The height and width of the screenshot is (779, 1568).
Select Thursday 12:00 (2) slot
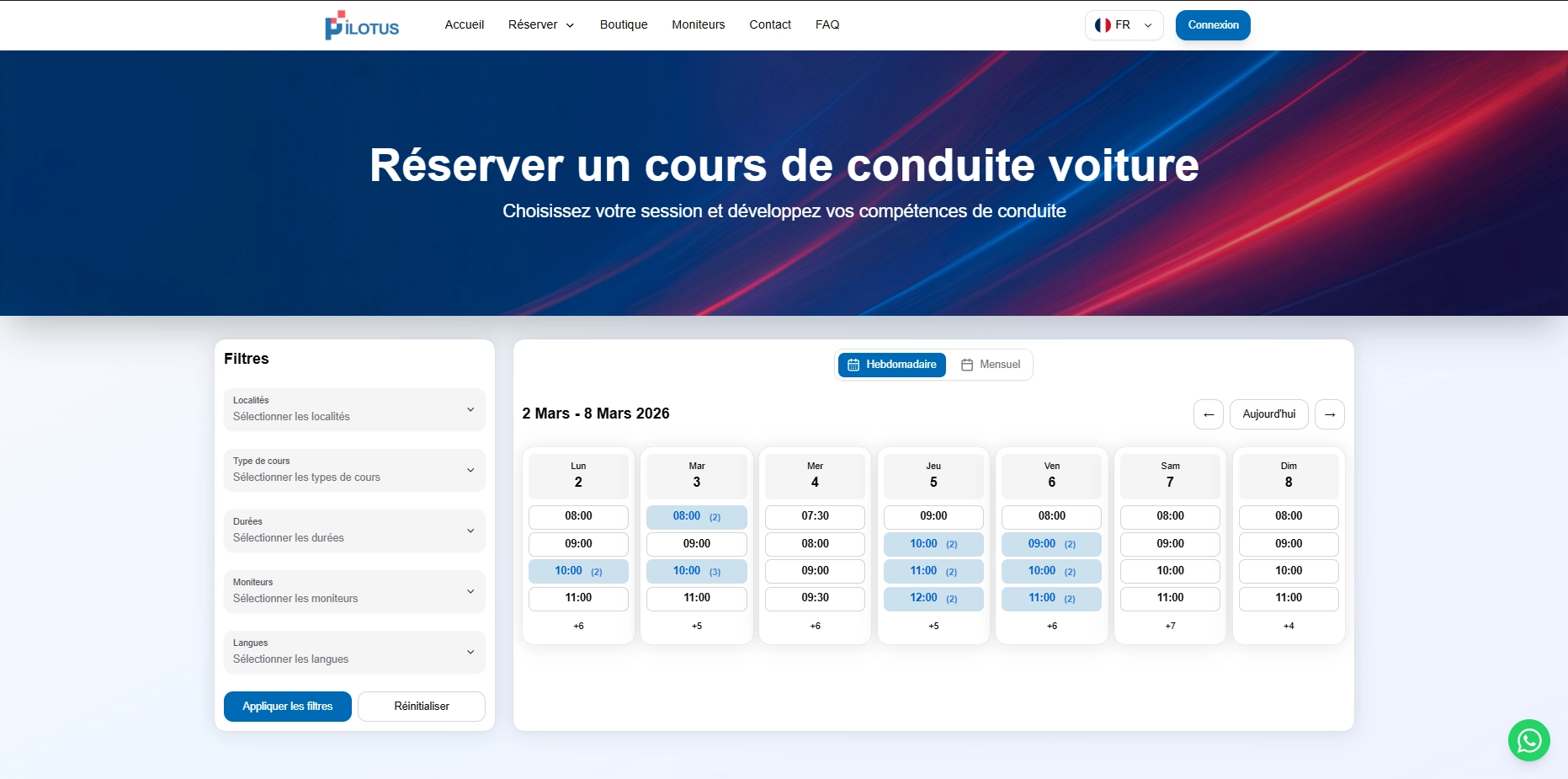coord(933,598)
